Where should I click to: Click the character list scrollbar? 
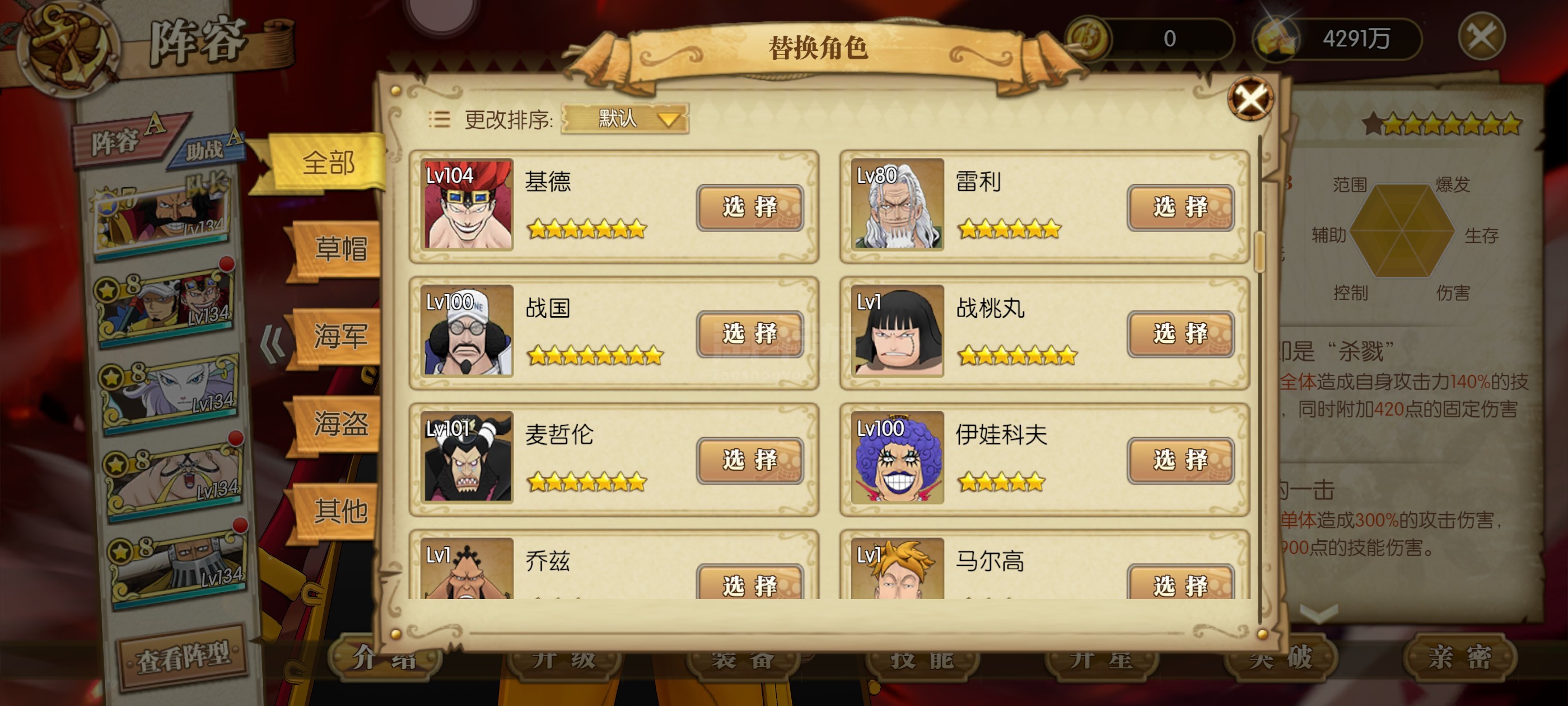click(x=1259, y=251)
